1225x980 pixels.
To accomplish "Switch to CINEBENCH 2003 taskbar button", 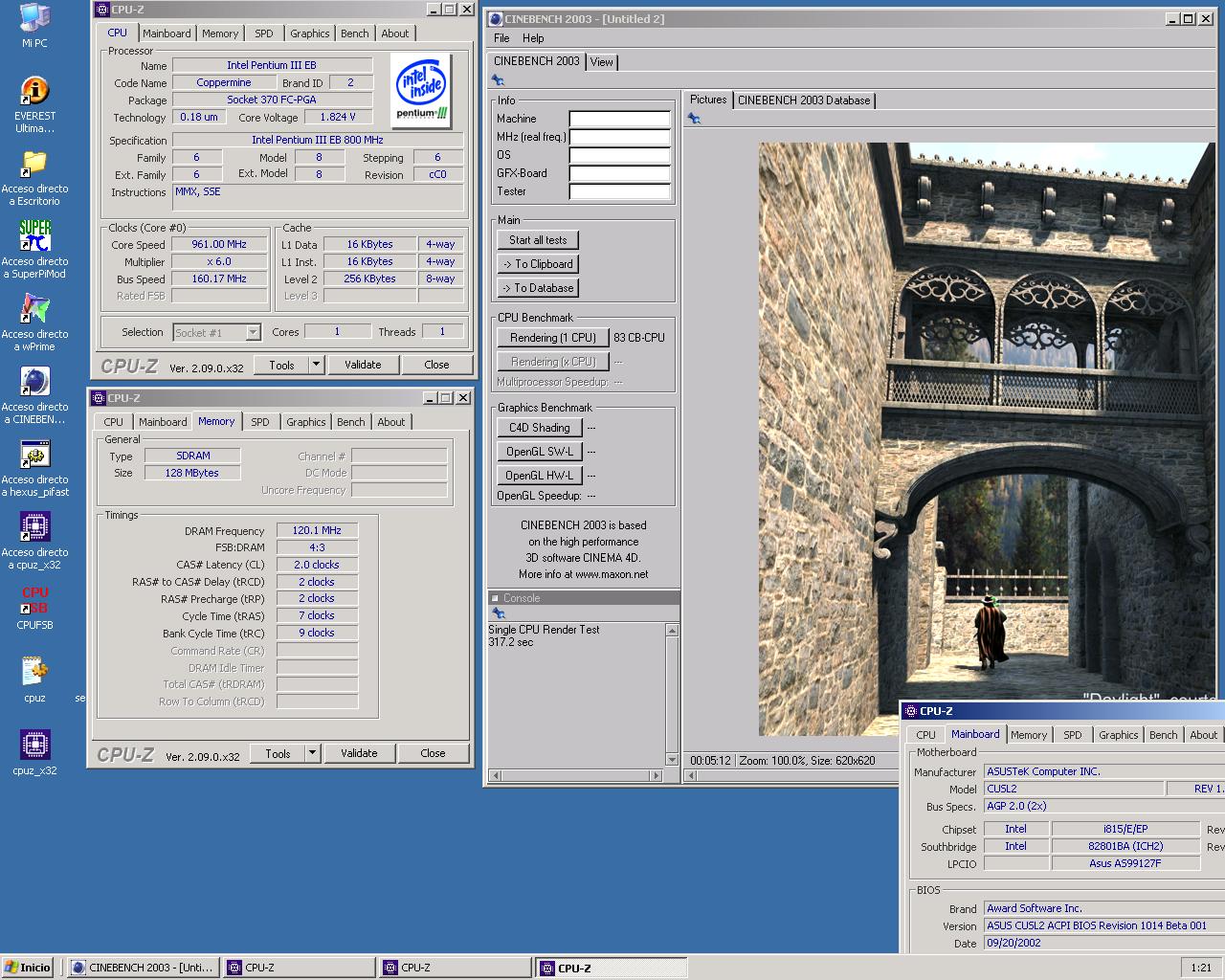I will tap(144, 968).
